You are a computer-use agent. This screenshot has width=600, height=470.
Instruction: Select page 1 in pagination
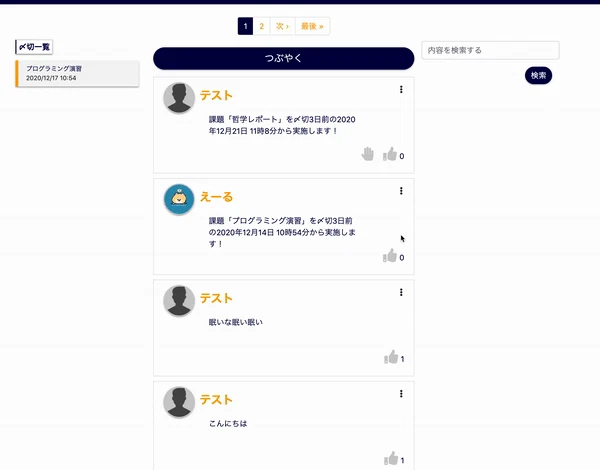[x=245, y=26]
